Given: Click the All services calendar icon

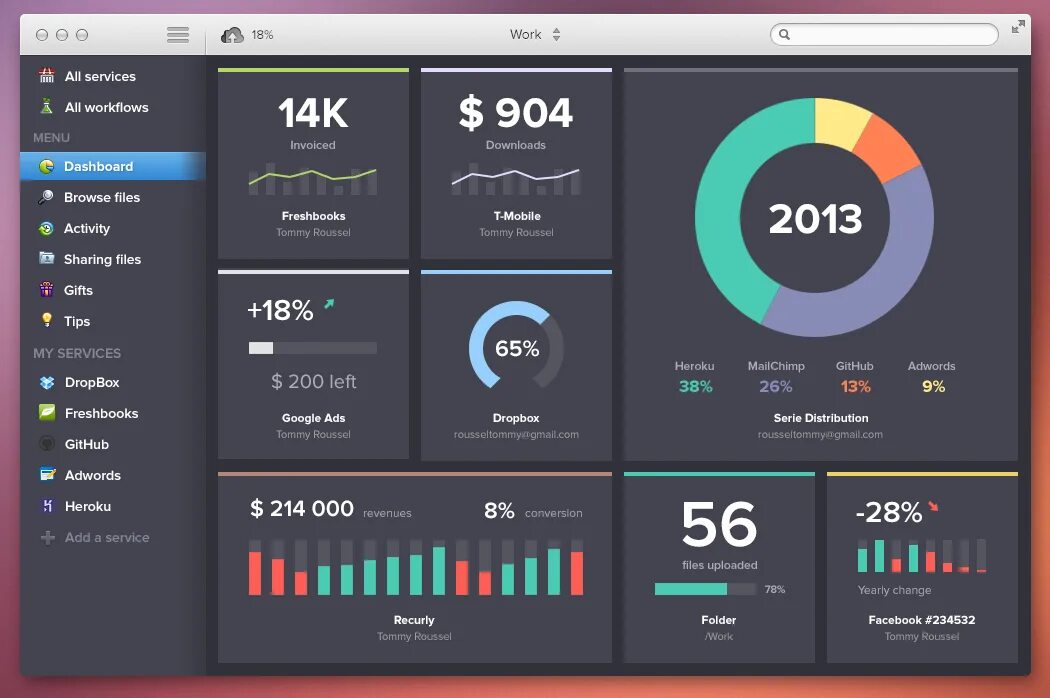Looking at the screenshot, I should click(46, 76).
